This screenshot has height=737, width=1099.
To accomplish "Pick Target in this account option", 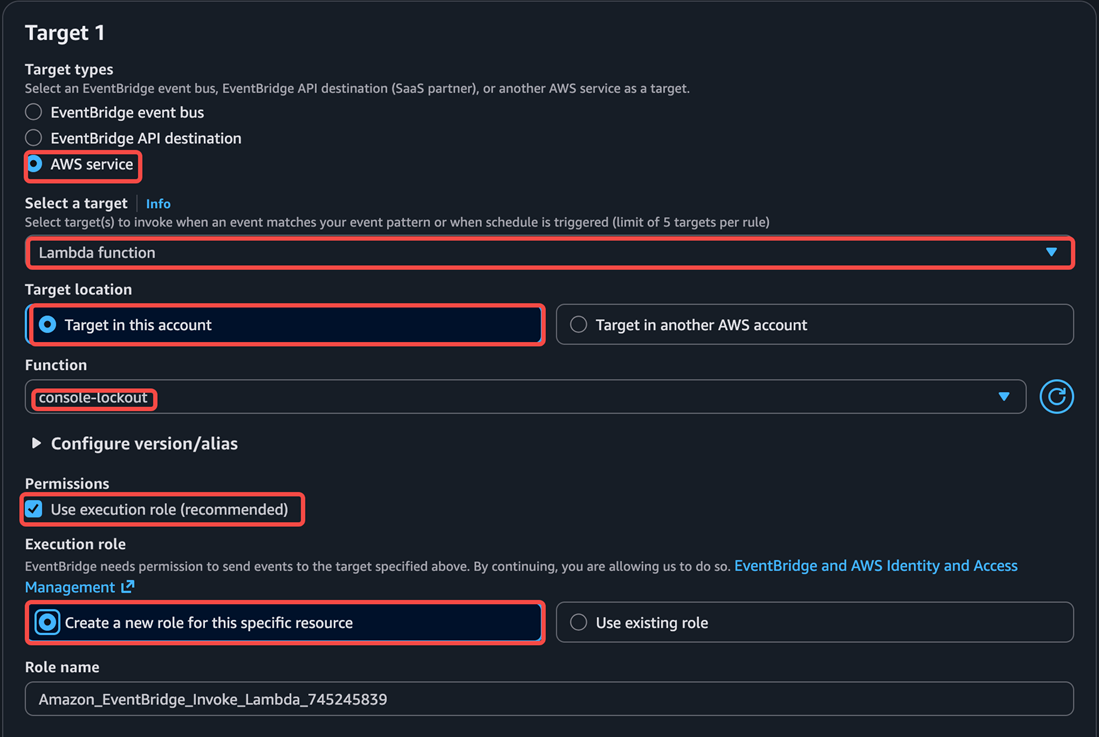I will click(x=47, y=325).
